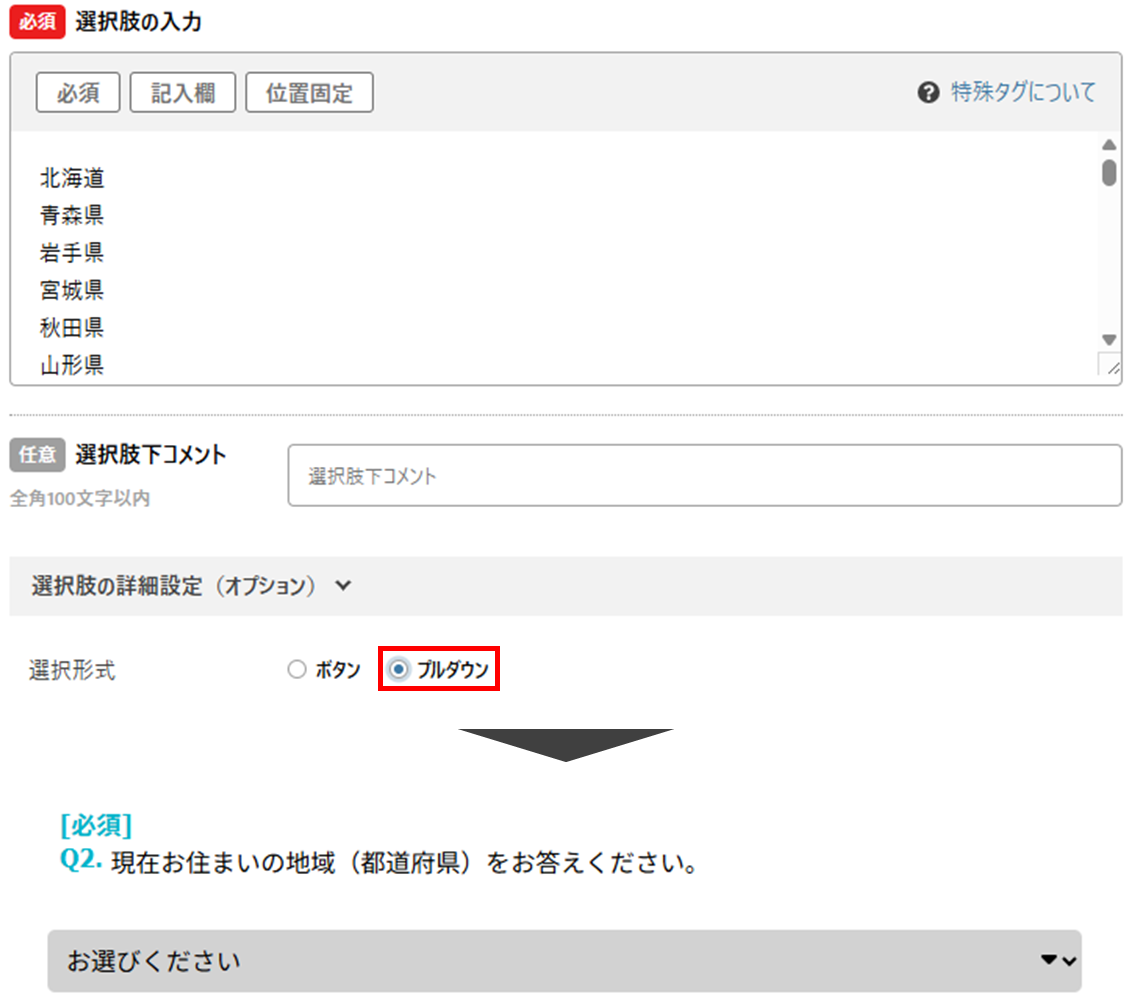Screen dimensions: 1132x1008
Task: Open the お選びください prefecture dropdown
Action: click(564, 961)
